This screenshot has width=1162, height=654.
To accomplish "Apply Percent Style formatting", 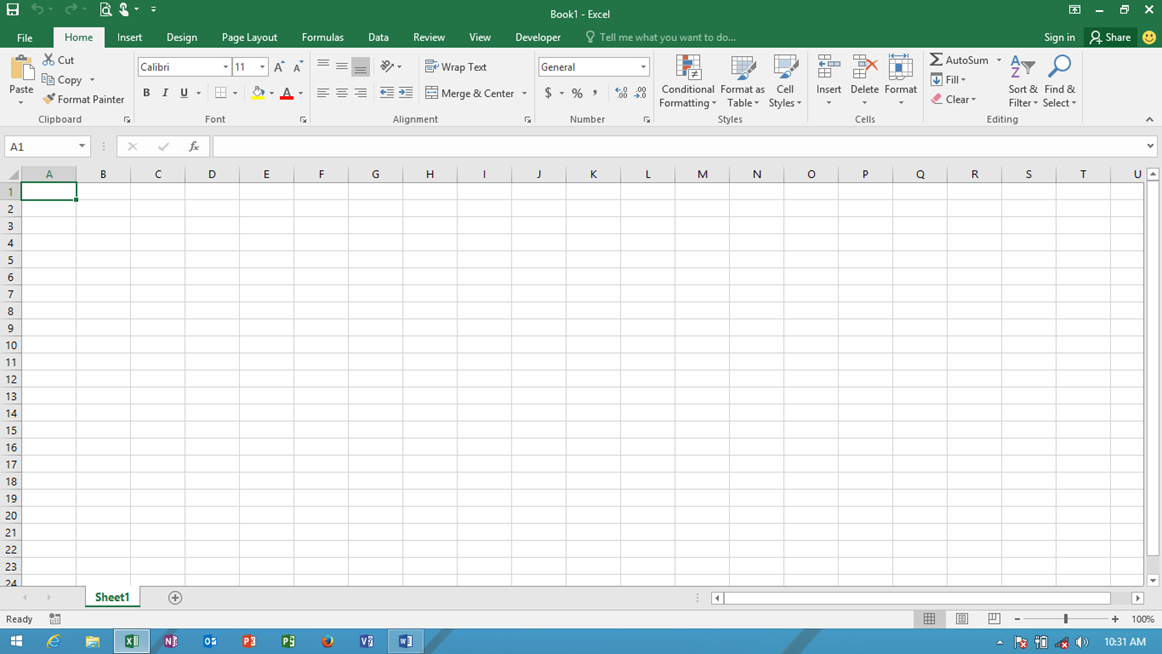I will (576, 92).
